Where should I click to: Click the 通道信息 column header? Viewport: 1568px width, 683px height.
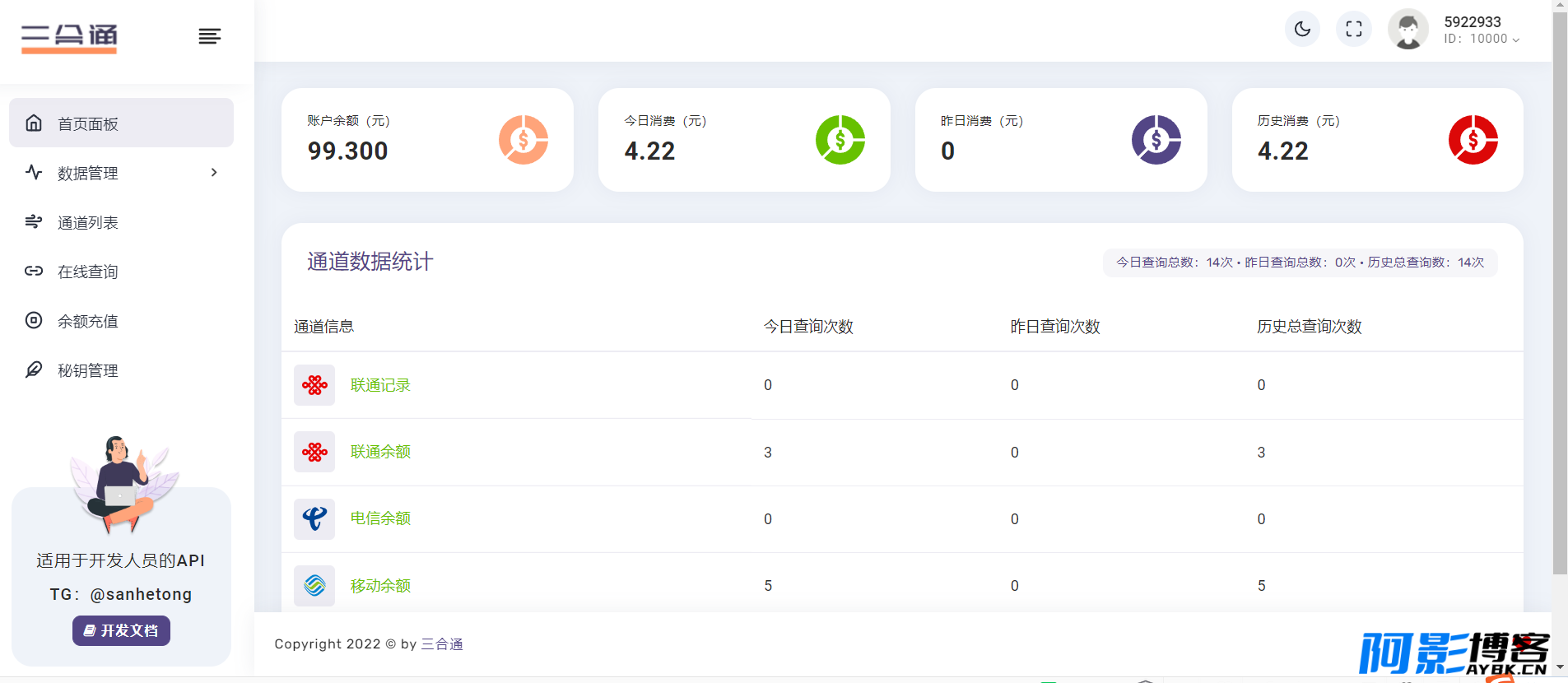[323, 327]
